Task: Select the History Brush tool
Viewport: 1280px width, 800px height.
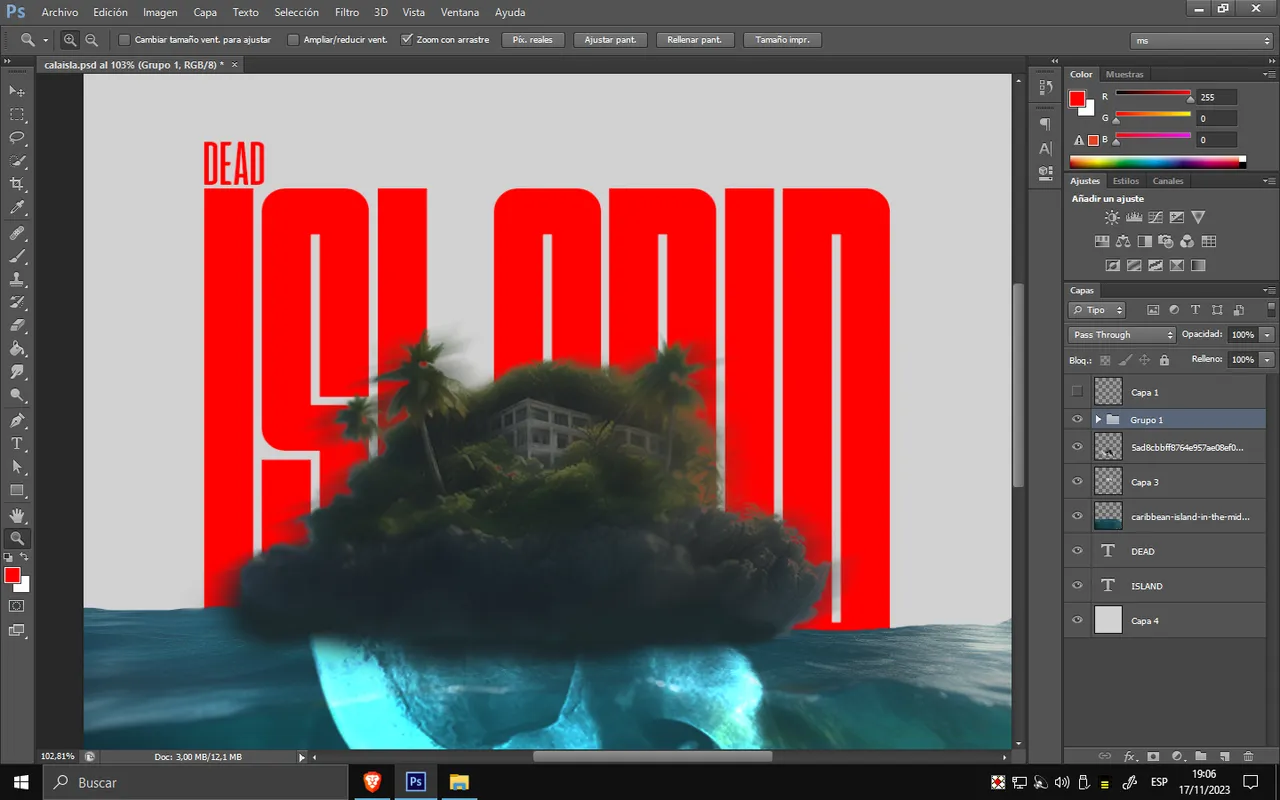Action: point(17,303)
